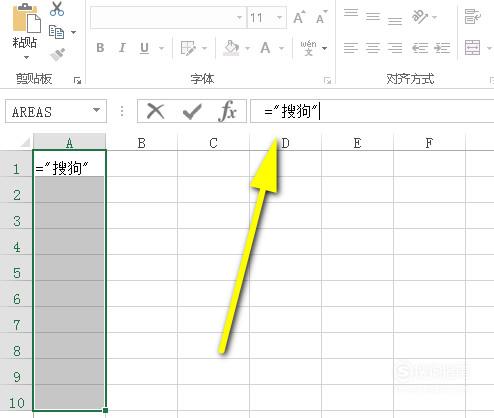The image size is (494, 418).
Task: Select row 10 header
Action: point(16,397)
